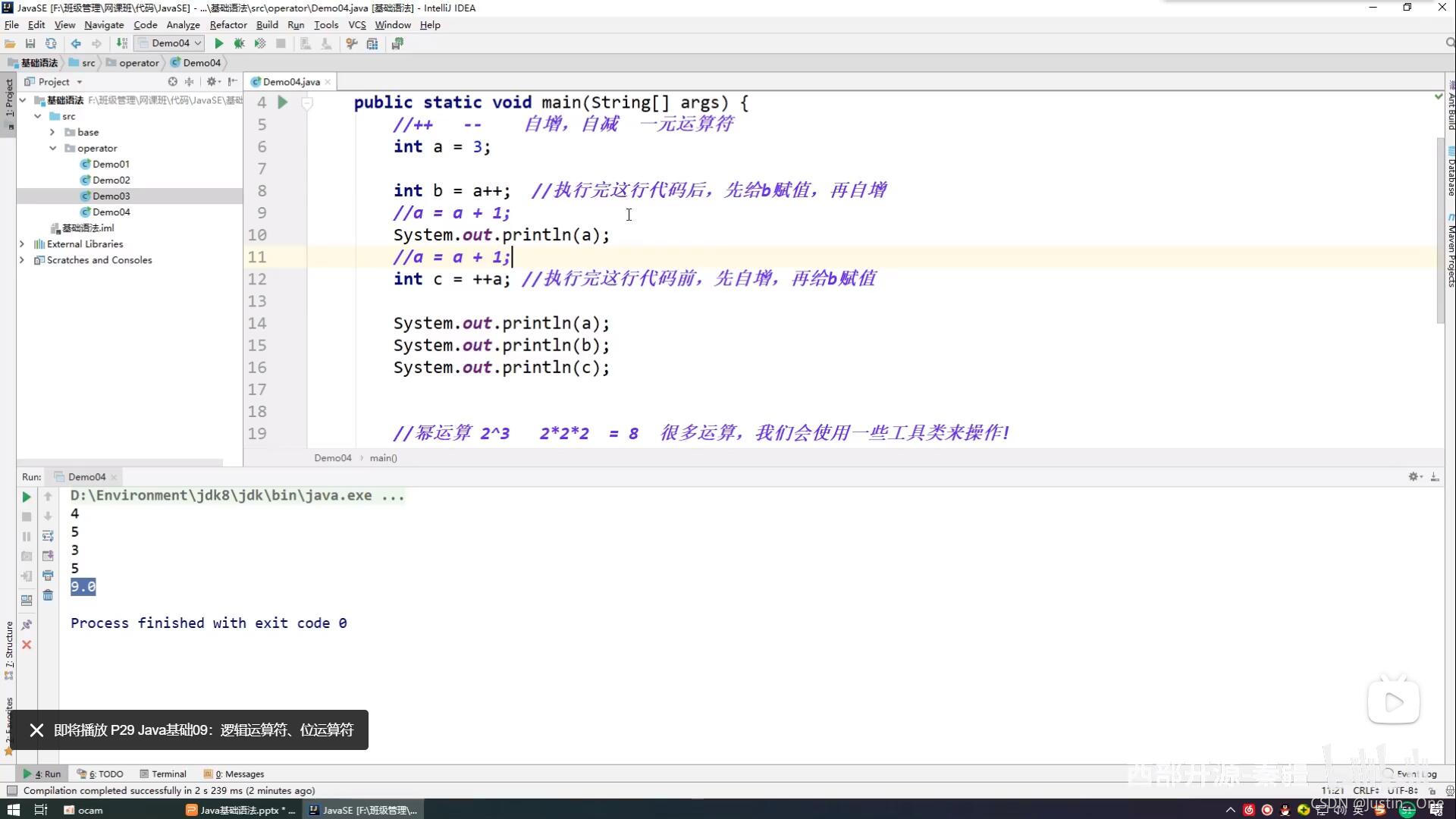Screen dimensions: 1456x819
Task: Click the editor vertical scrollbar
Action: tap(1440, 227)
